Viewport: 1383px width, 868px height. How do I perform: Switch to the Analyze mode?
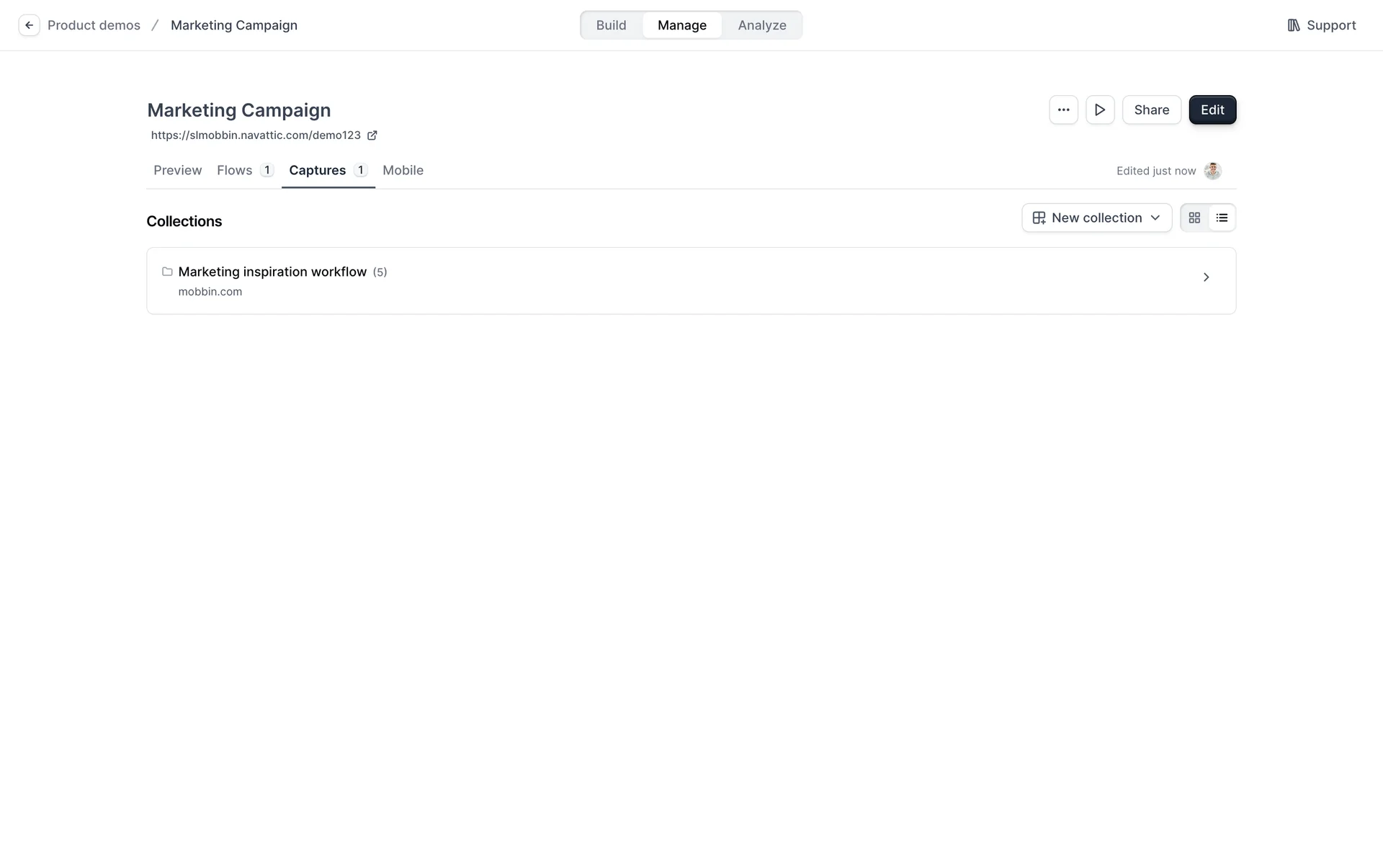click(761, 25)
